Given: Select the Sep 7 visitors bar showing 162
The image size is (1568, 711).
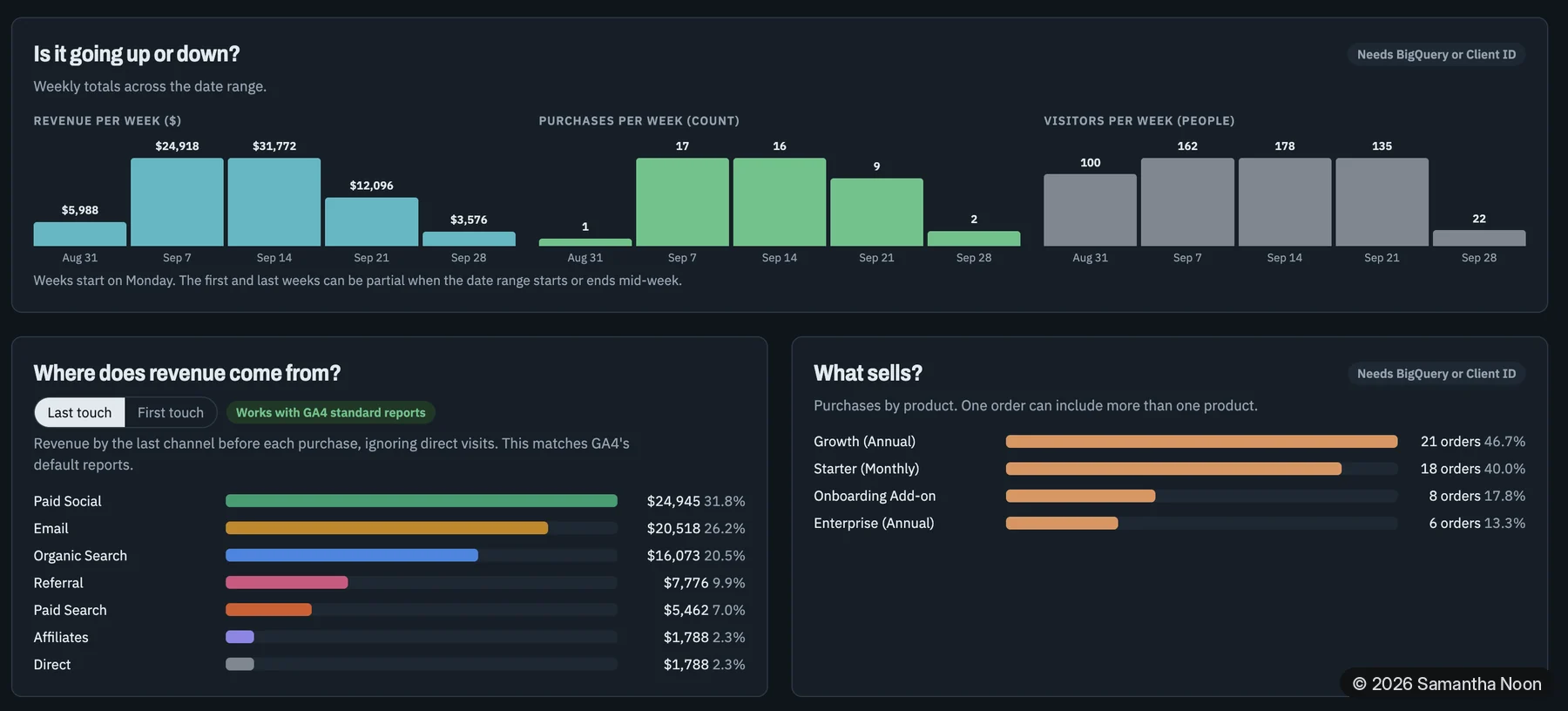Looking at the screenshot, I should tap(1187, 202).
